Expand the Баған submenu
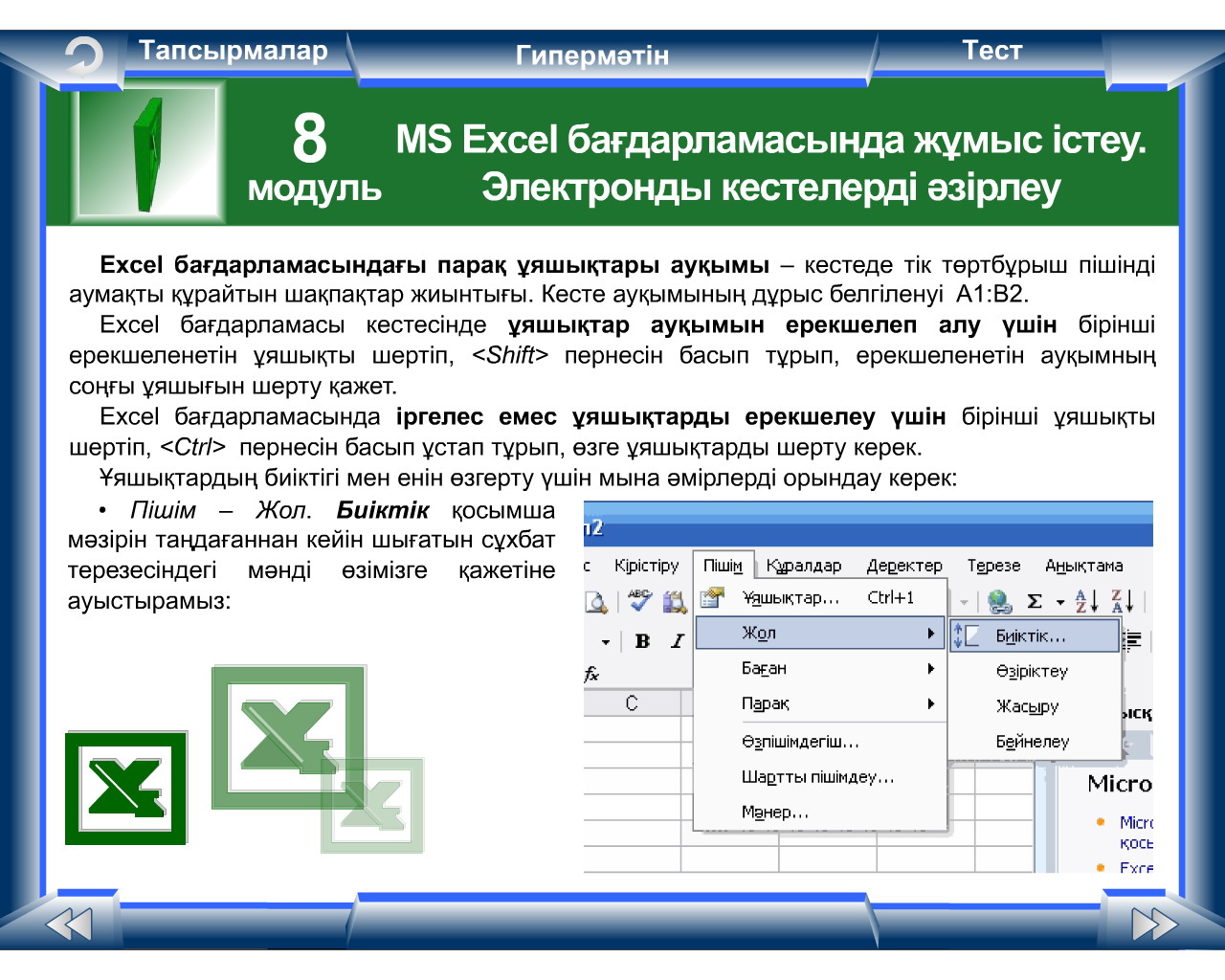 click(821, 668)
